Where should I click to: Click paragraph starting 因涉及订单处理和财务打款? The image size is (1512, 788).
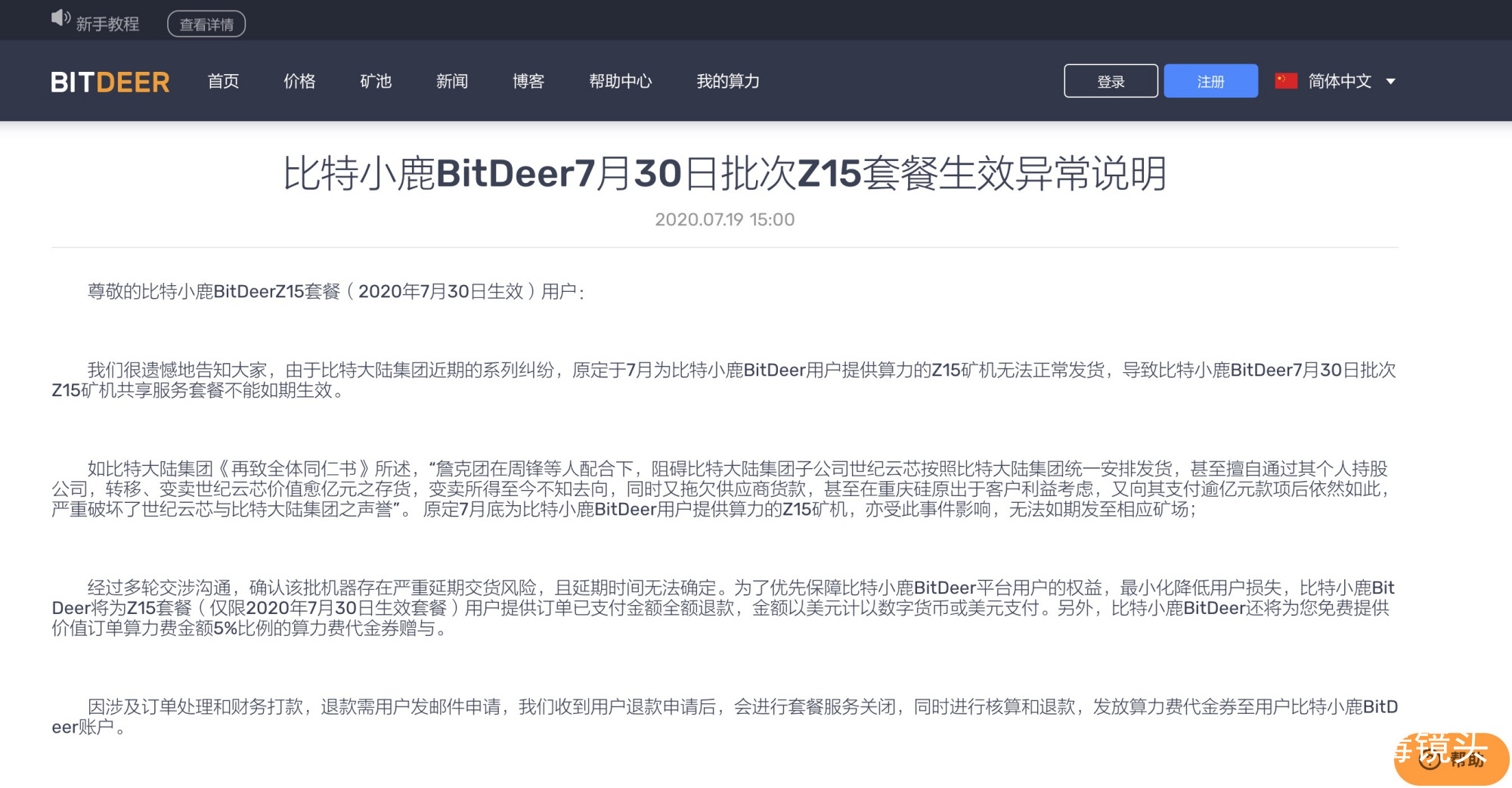point(724,717)
